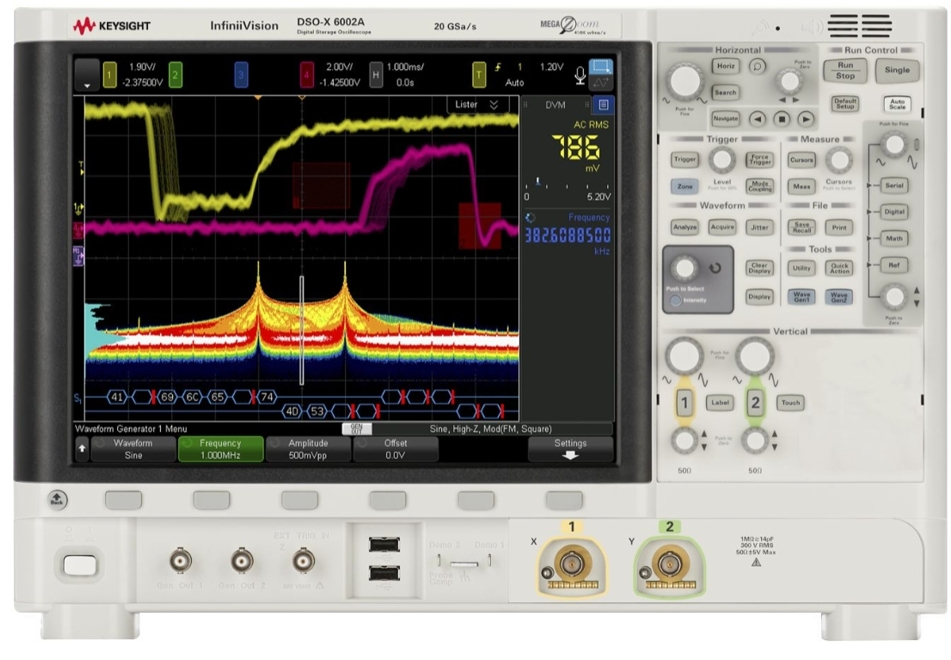Expand the Lister dropdown chevrons
This screenshot has width=951, height=660.
(494, 105)
